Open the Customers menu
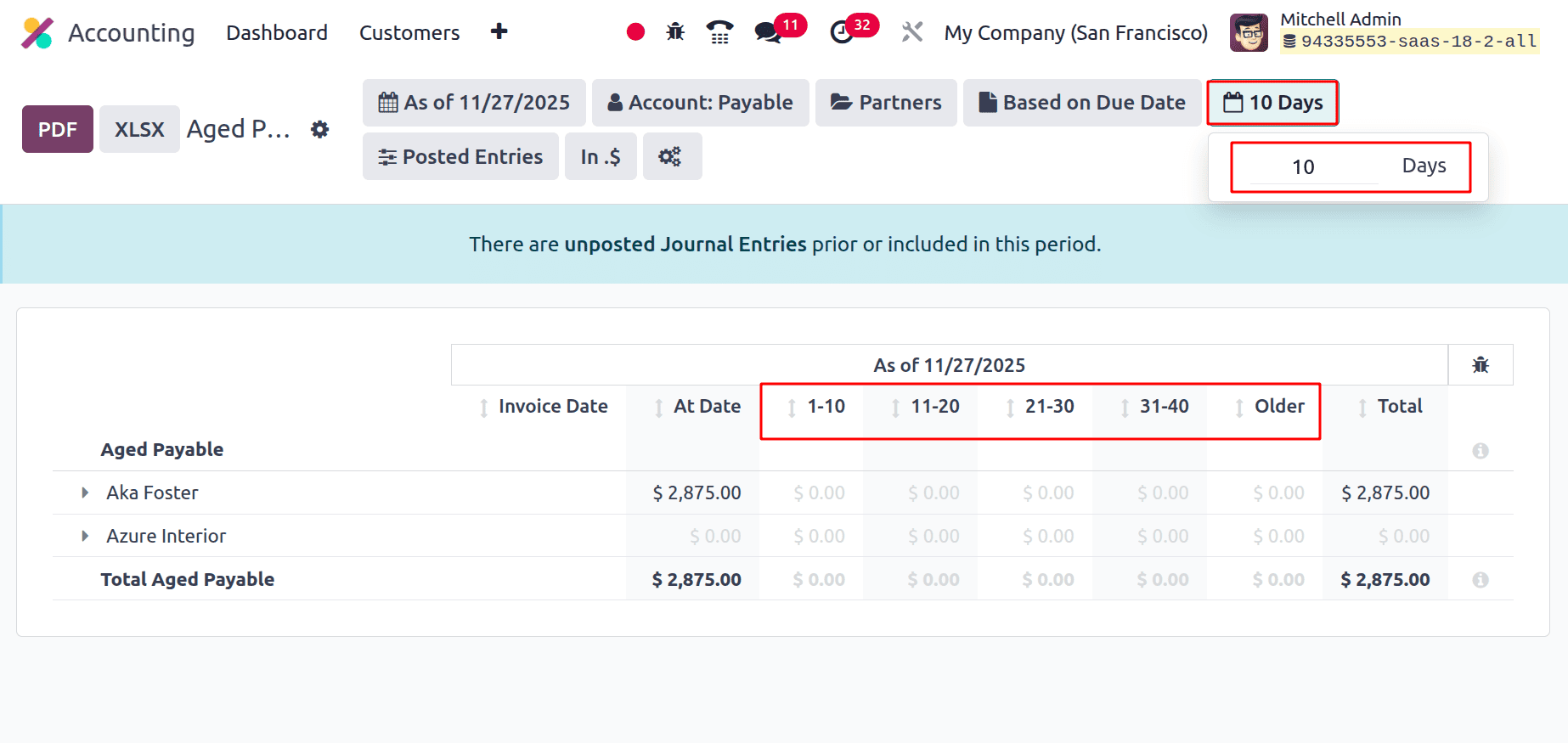1568x743 pixels. pos(409,32)
